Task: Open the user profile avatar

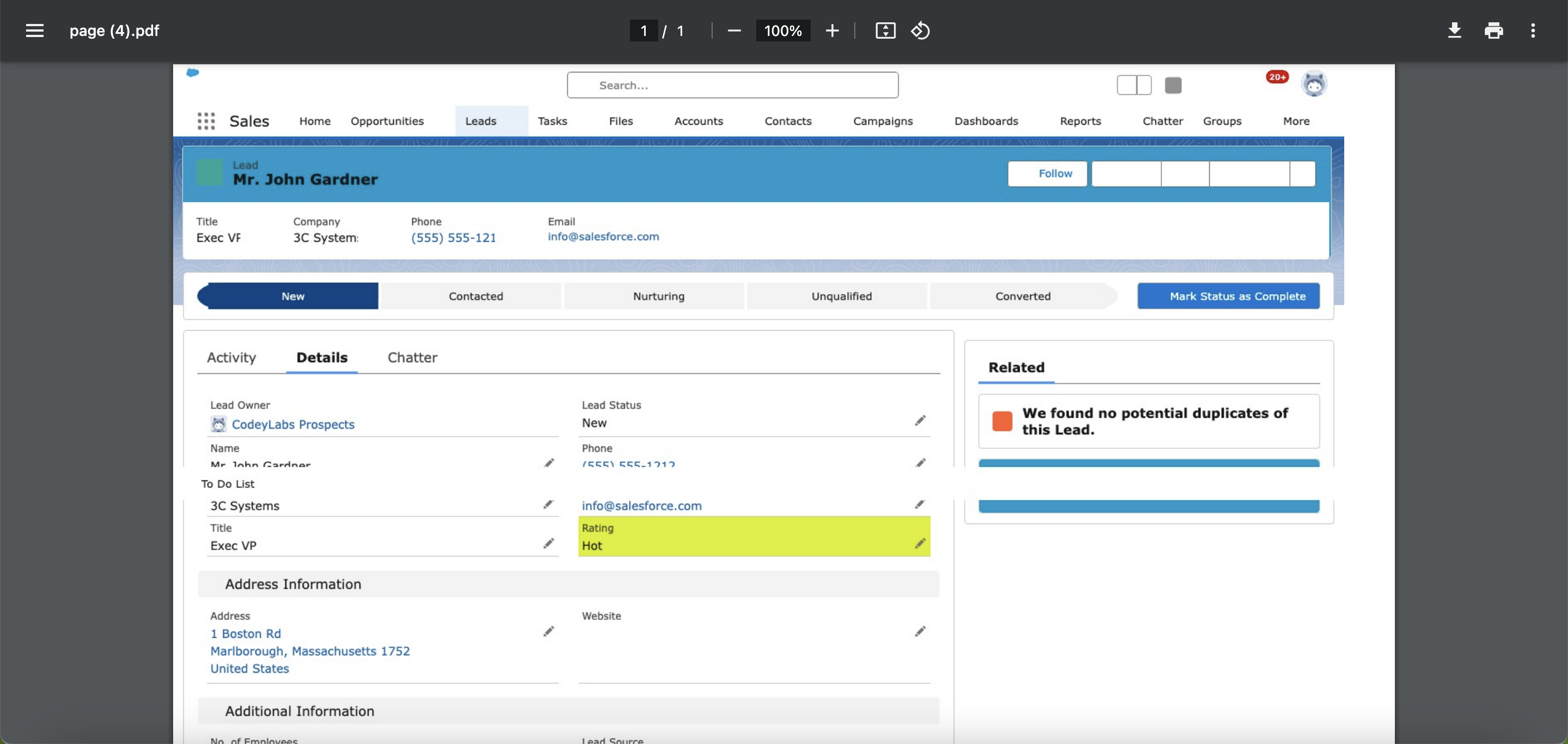Action: tap(1314, 84)
